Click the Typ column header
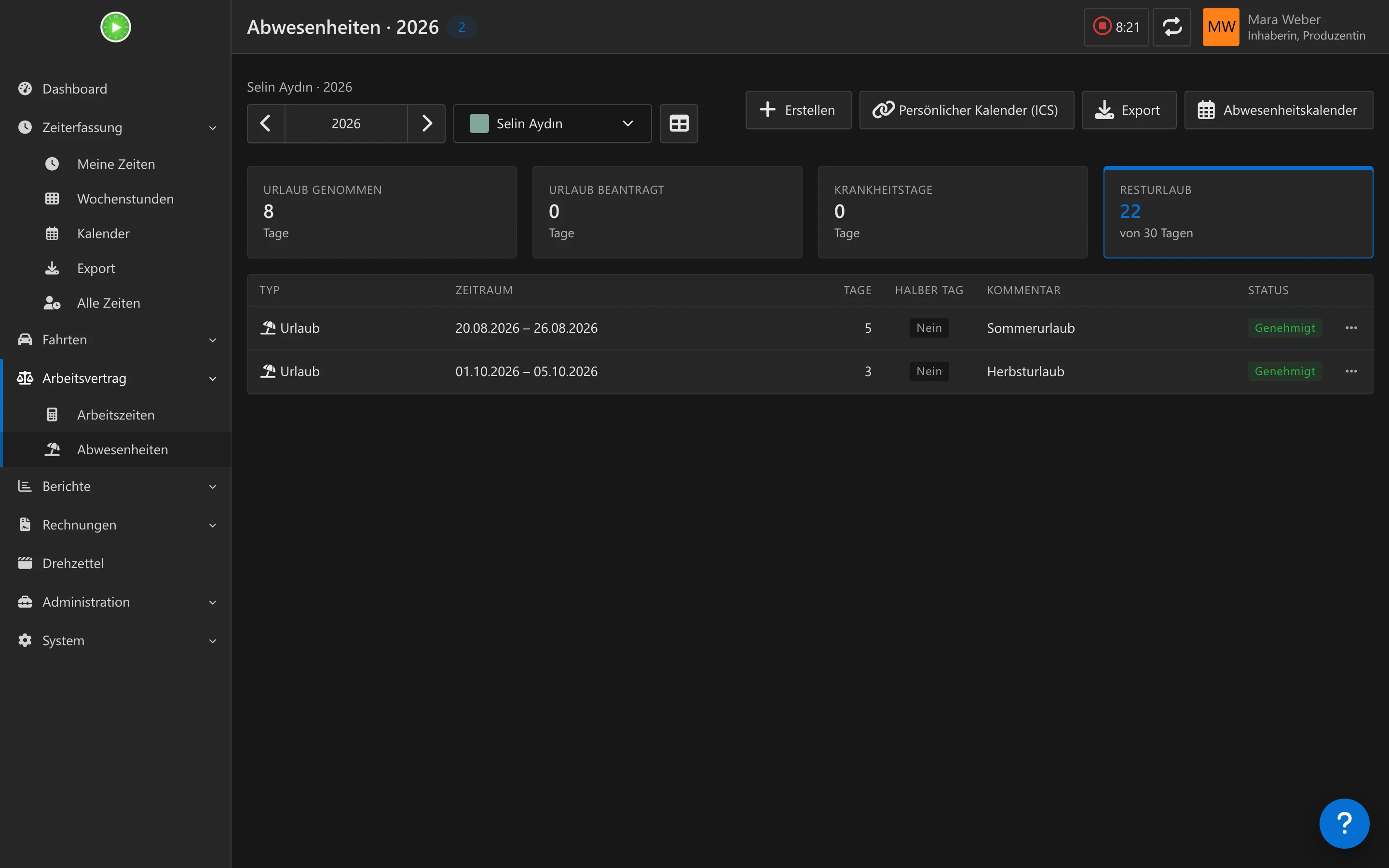Viewport: 1389px width, 868px height. click(270, 290)
